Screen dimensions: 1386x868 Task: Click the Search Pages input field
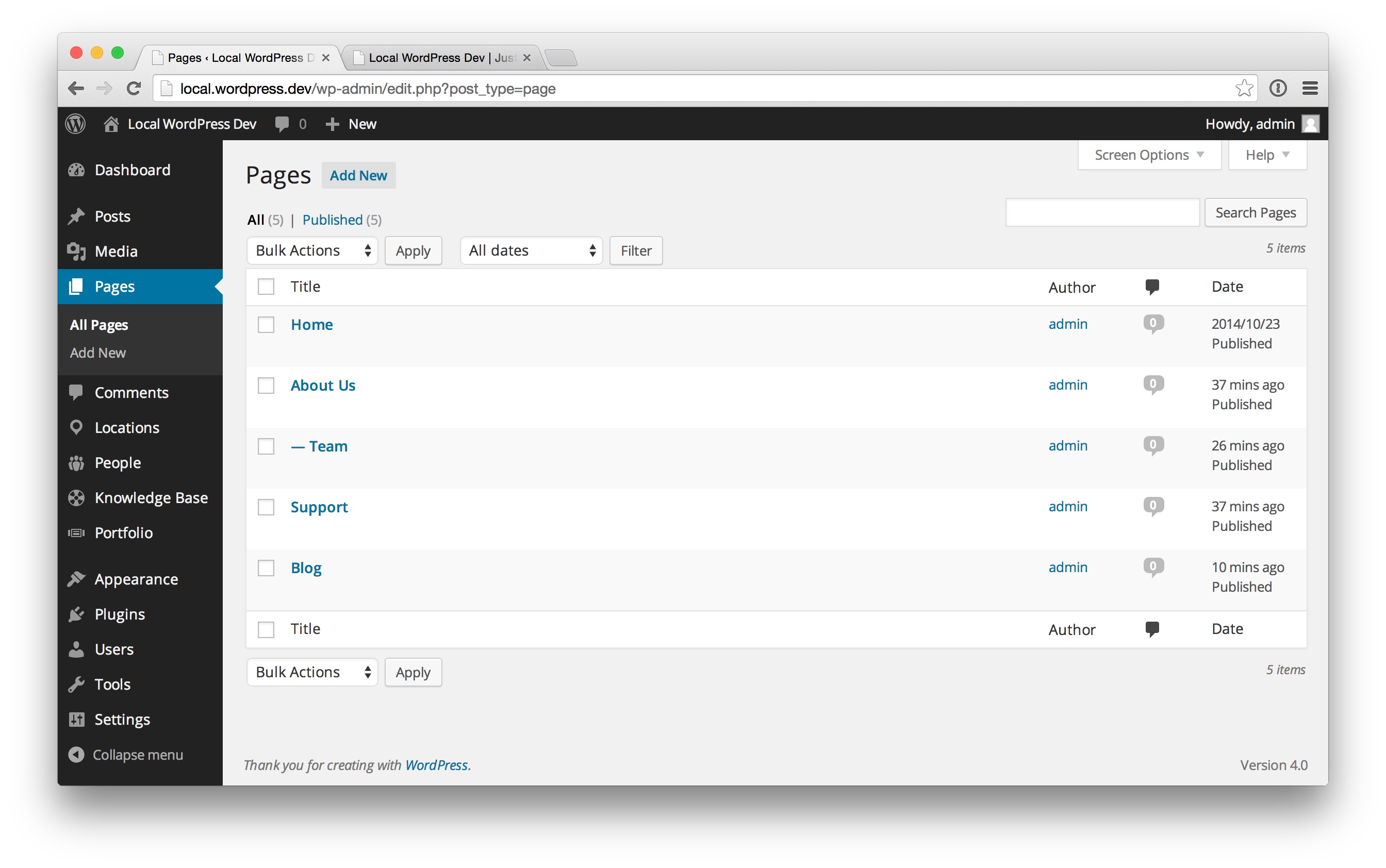[1101, 212]
